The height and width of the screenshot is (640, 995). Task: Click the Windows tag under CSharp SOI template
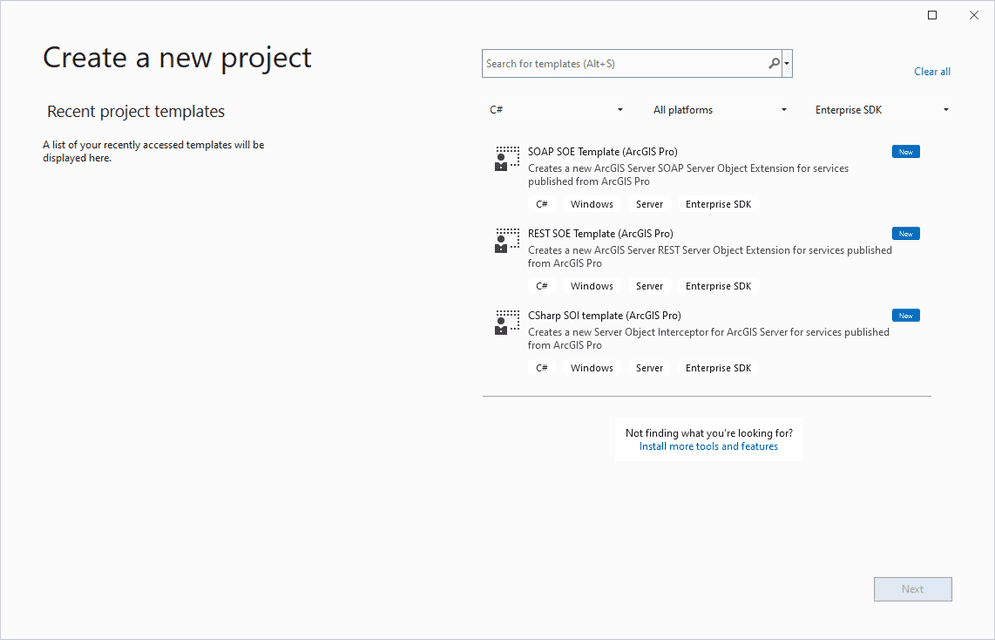pos(591,368)
